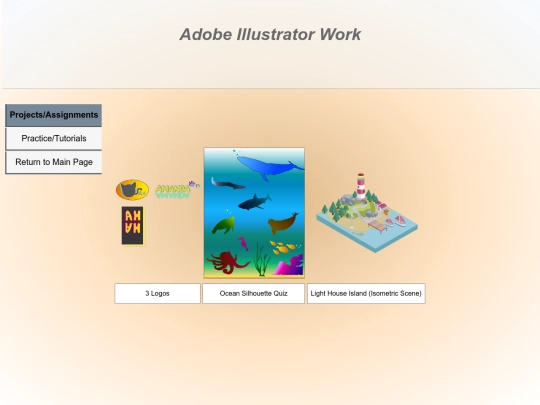The width and height of the screenshot is (540, 405).
Task: Open the isometric lighthouse island thumbnail
Action: click(x=367, y=213)
